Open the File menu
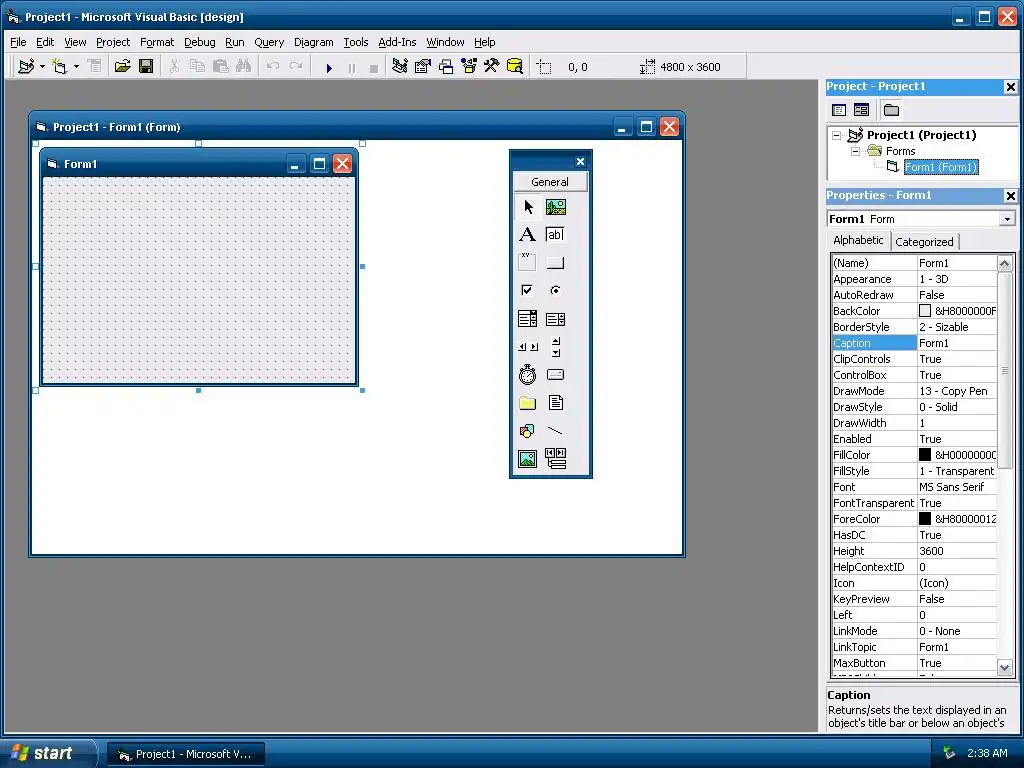Image resolution: width=1024 pixels, height=768 pixels. [18, 42]
